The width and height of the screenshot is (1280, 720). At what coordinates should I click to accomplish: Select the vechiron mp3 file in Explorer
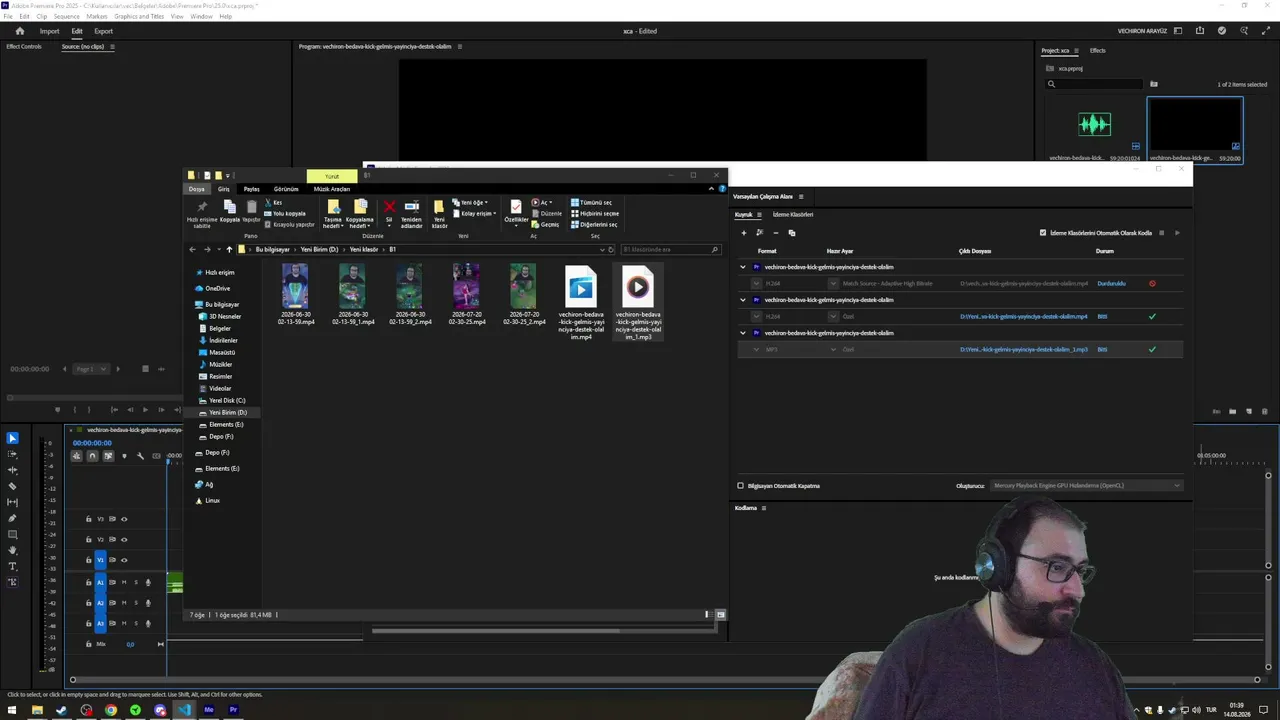[x=638, y=302]
